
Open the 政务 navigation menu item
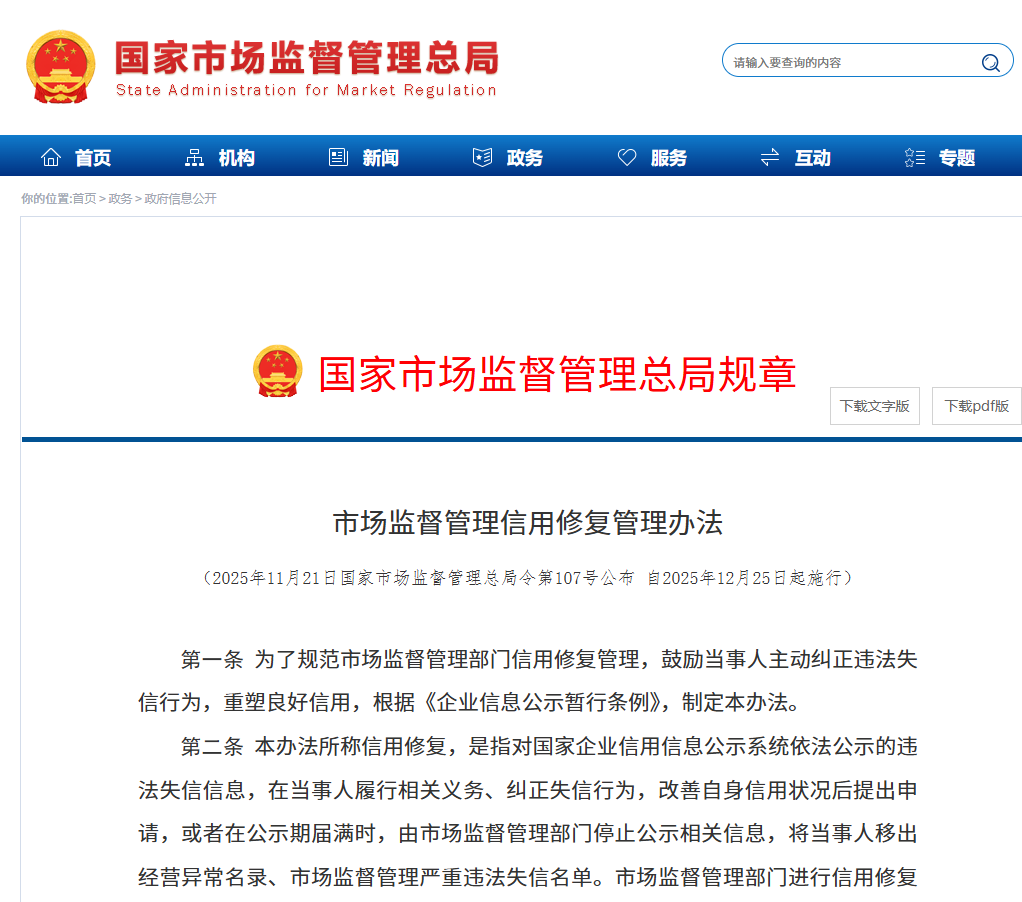(524, 156)
